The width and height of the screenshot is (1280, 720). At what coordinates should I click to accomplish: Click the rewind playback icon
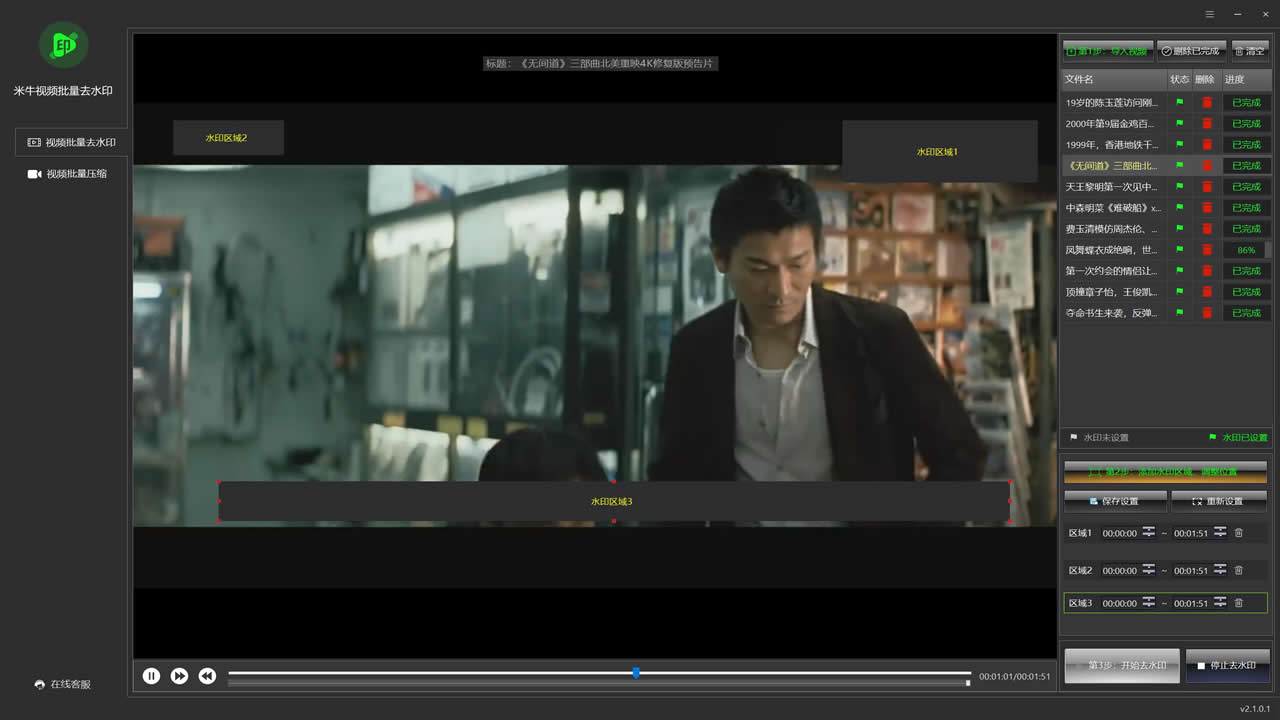(x=207, y=676)
